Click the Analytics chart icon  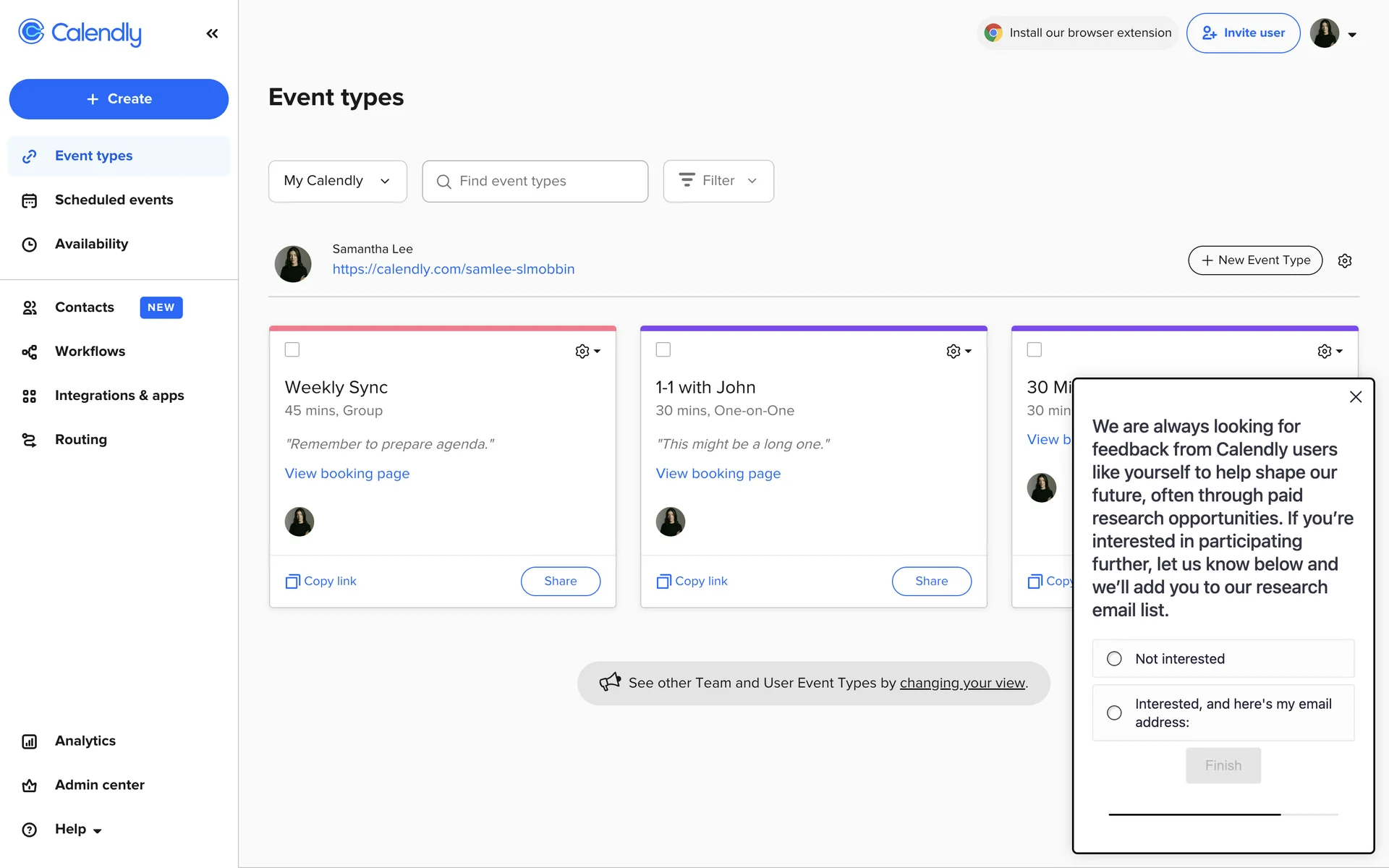(x=29, y=741)
